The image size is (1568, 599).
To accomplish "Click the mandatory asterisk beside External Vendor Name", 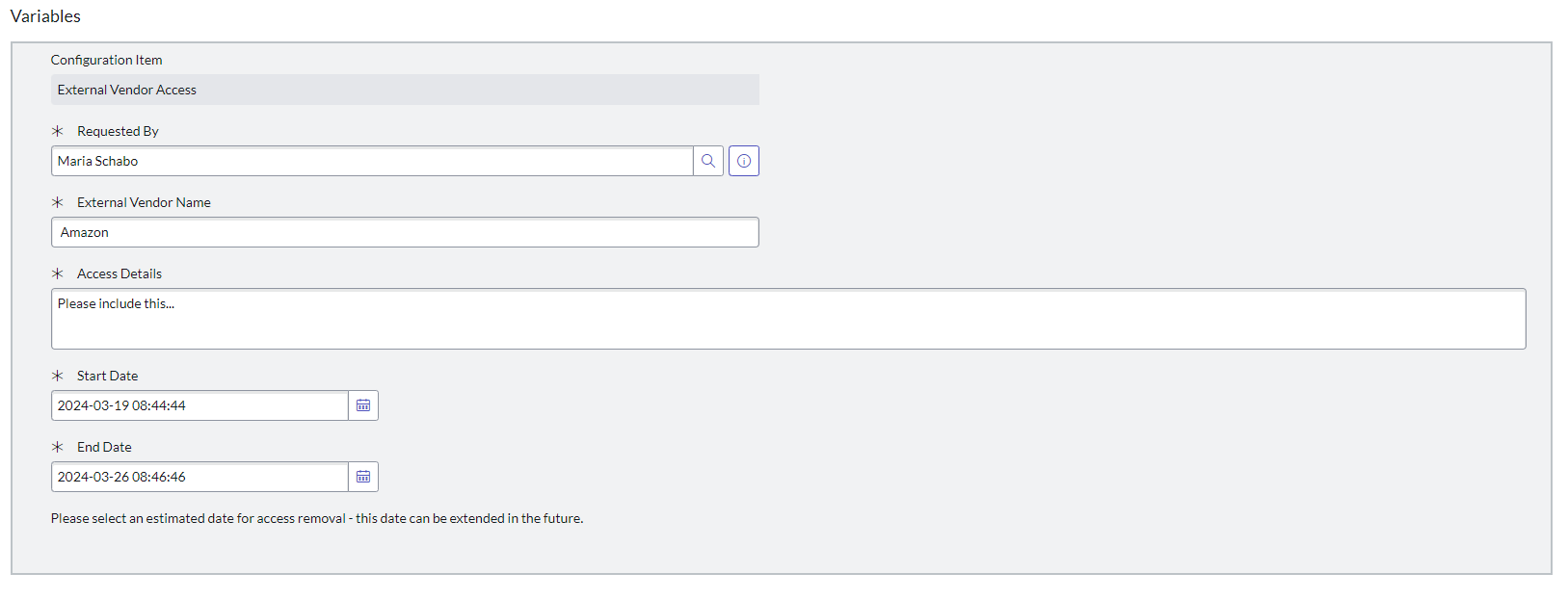I will (x=58, y=202).
